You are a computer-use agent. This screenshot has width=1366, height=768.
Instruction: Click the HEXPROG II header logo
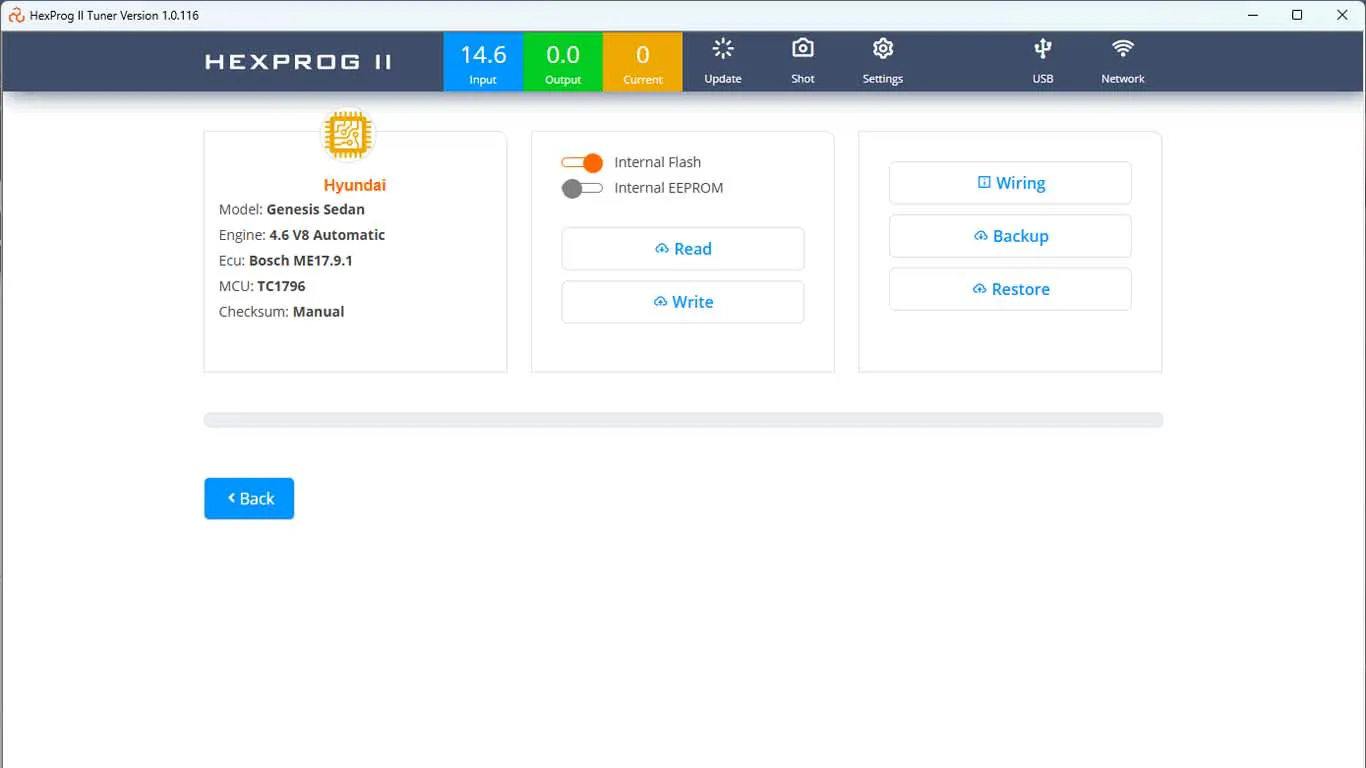pos(299,62)
